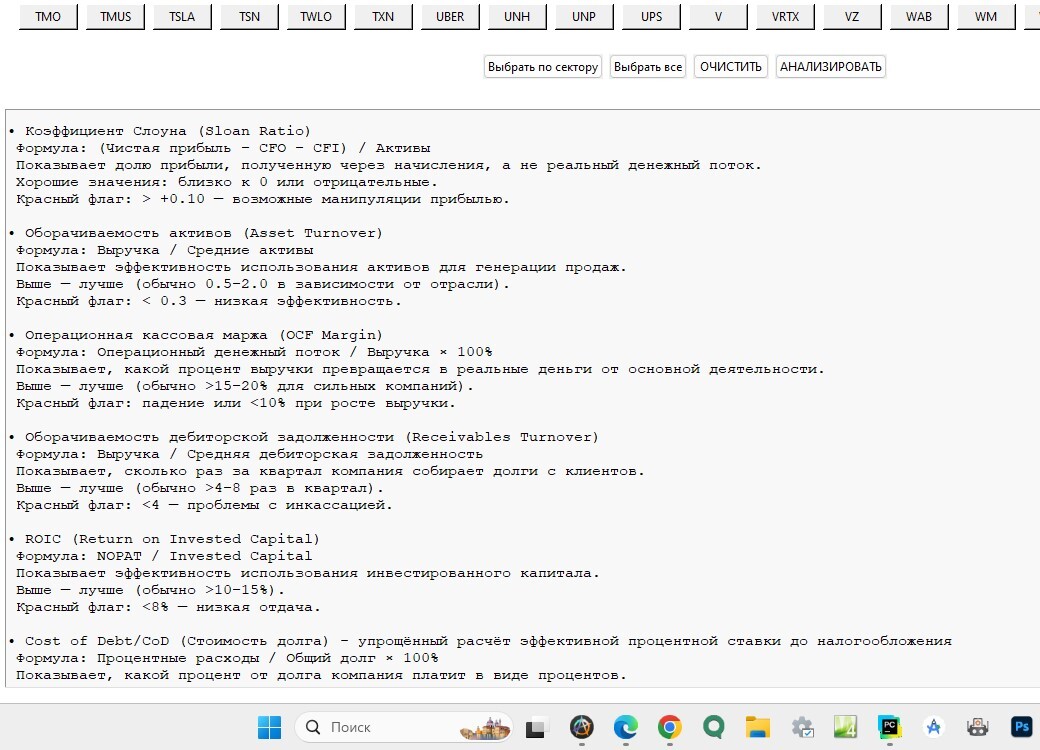Open Task View from the taskbar

pyautogui.click(x=536, y=727)
